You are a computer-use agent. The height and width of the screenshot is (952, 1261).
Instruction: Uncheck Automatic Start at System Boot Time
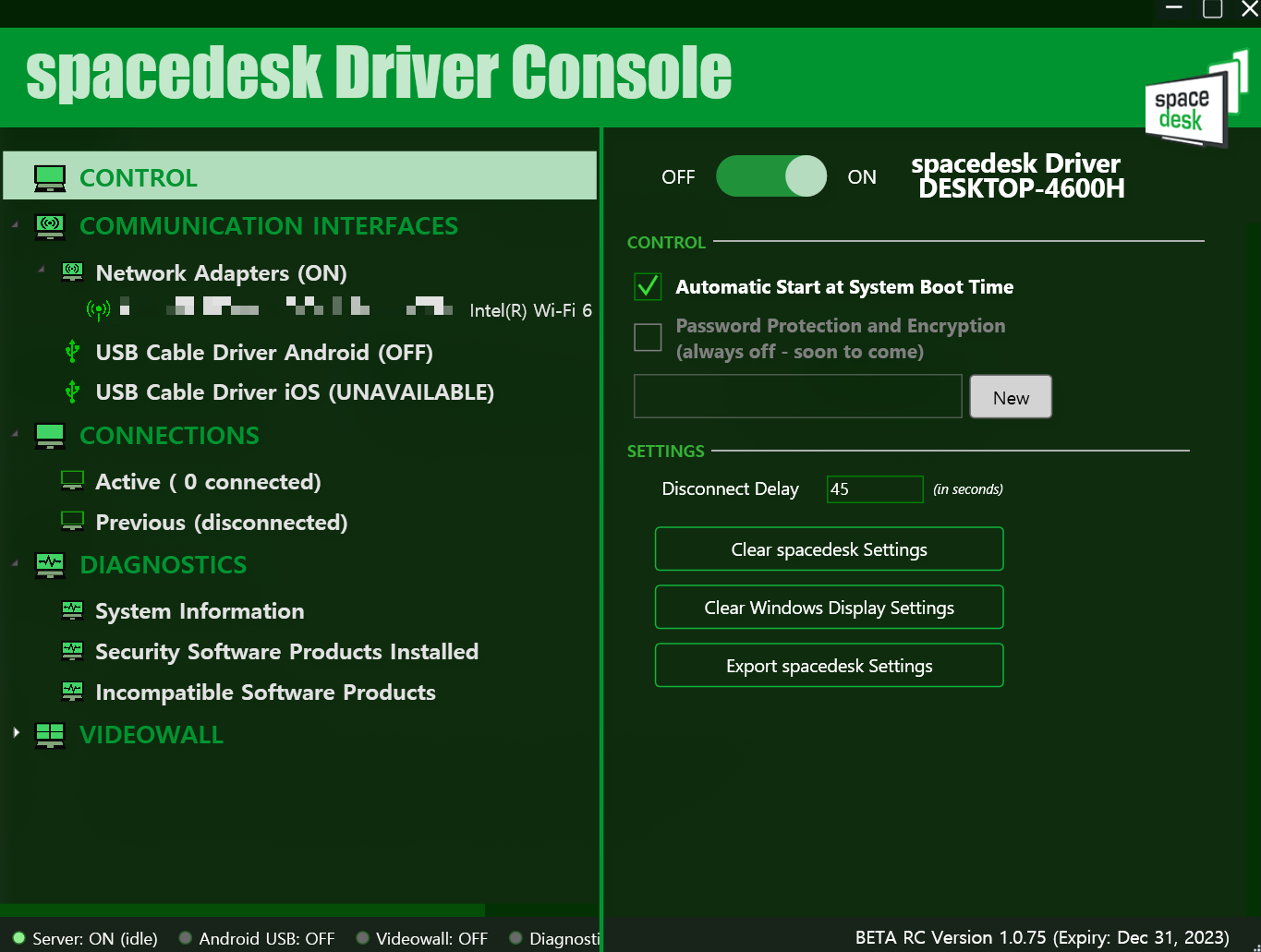coord(648,286)
